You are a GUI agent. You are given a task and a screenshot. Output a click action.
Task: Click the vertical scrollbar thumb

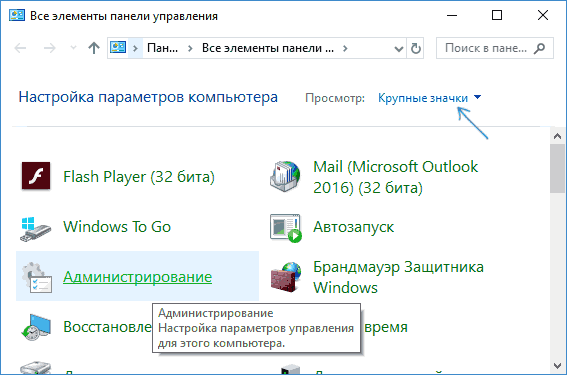[557, 169]
